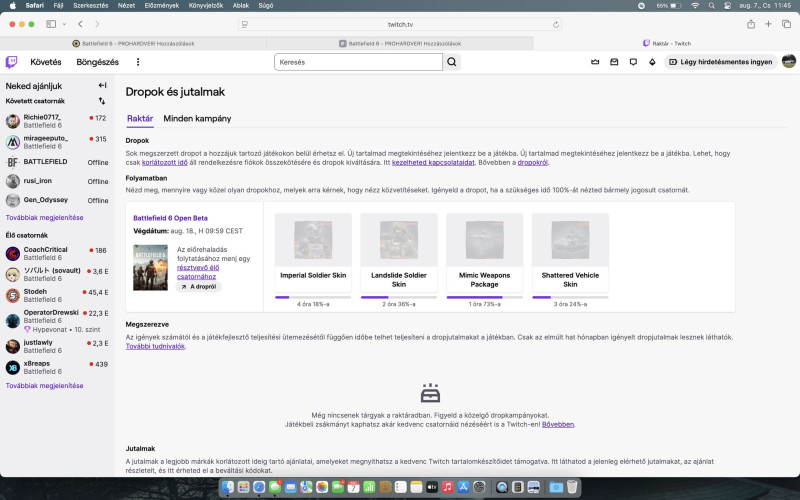Click the A dropról button

198,287
